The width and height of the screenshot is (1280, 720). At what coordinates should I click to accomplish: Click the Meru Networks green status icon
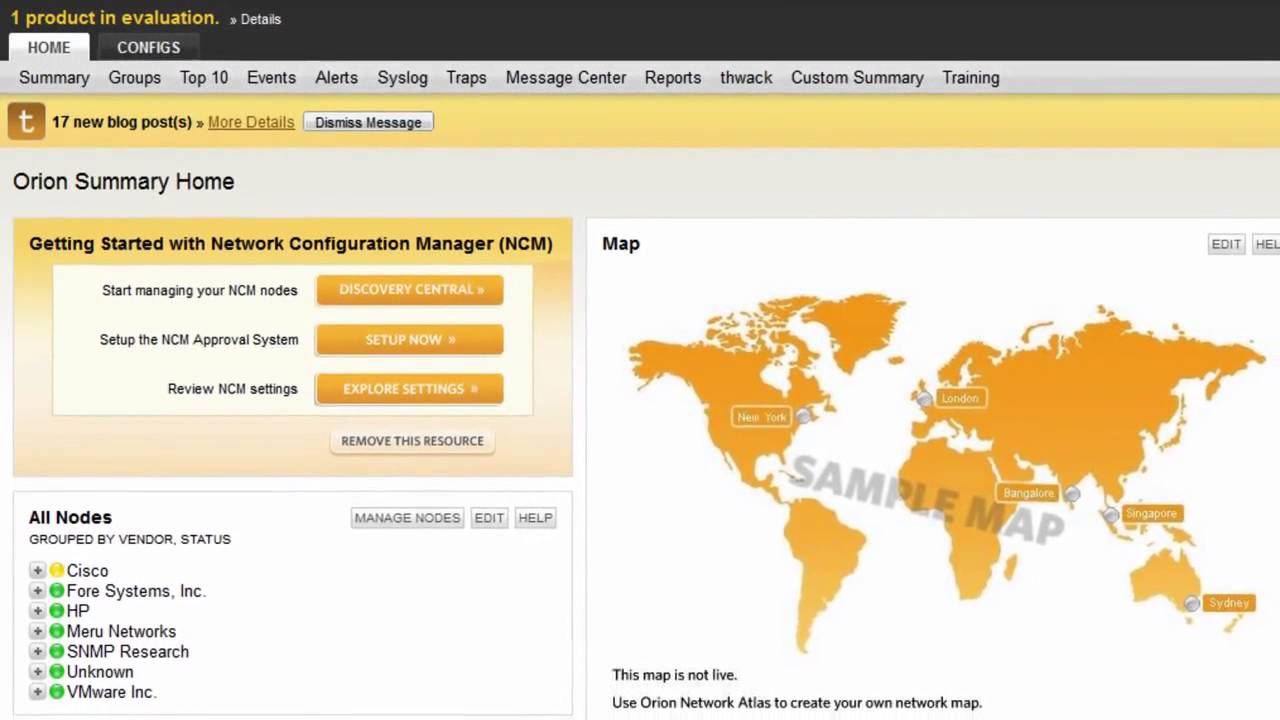(57, 631)
